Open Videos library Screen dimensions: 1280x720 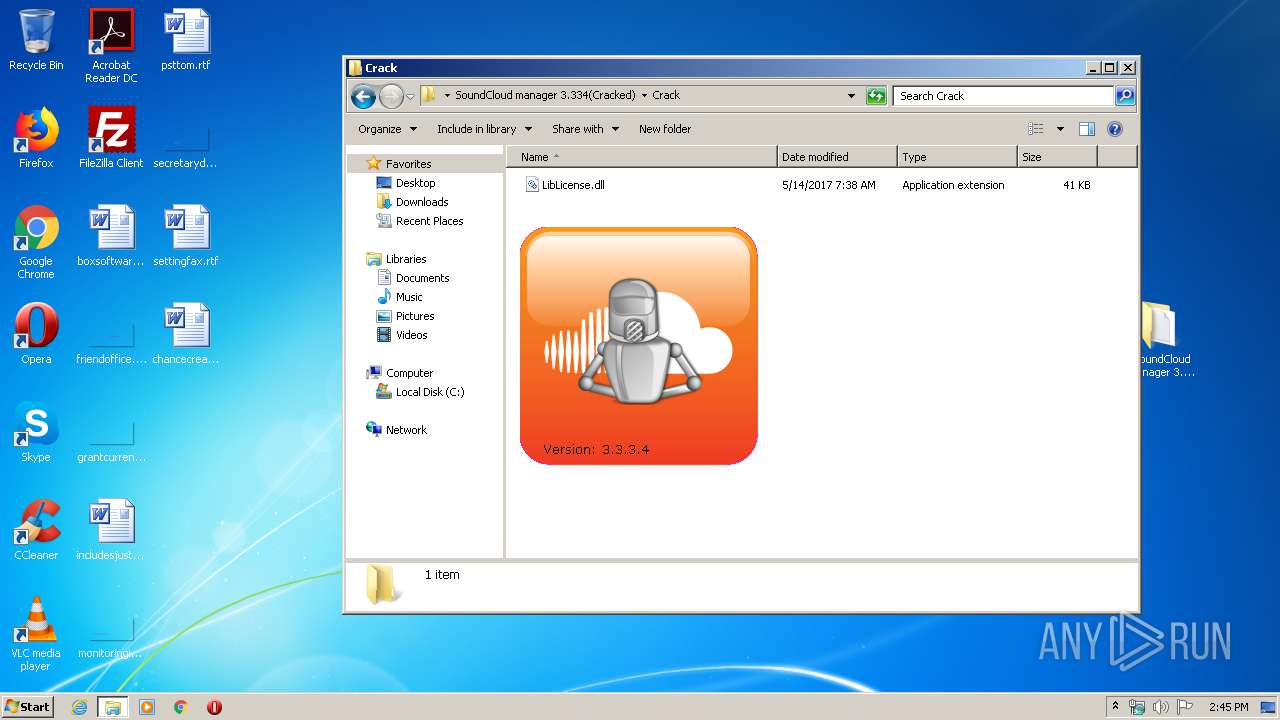(411, 335)
